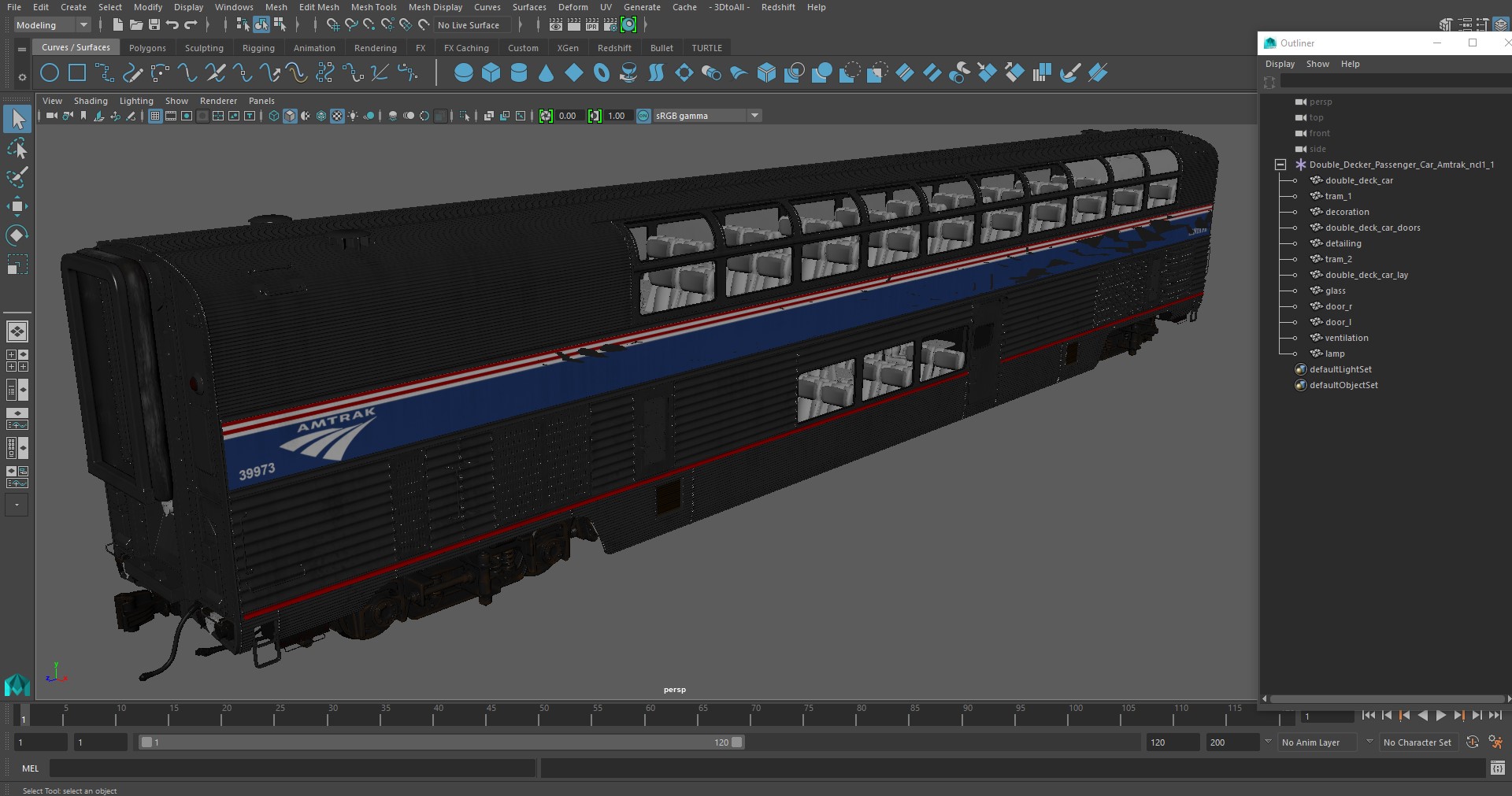Open the shelf options gear menu

click(22, 76)
